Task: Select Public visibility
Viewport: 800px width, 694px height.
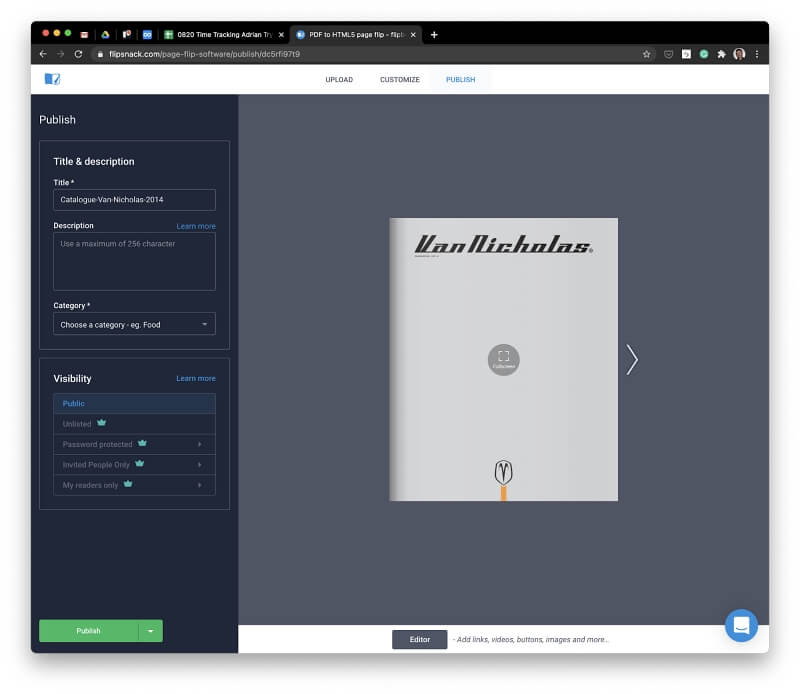Action: 134,404
